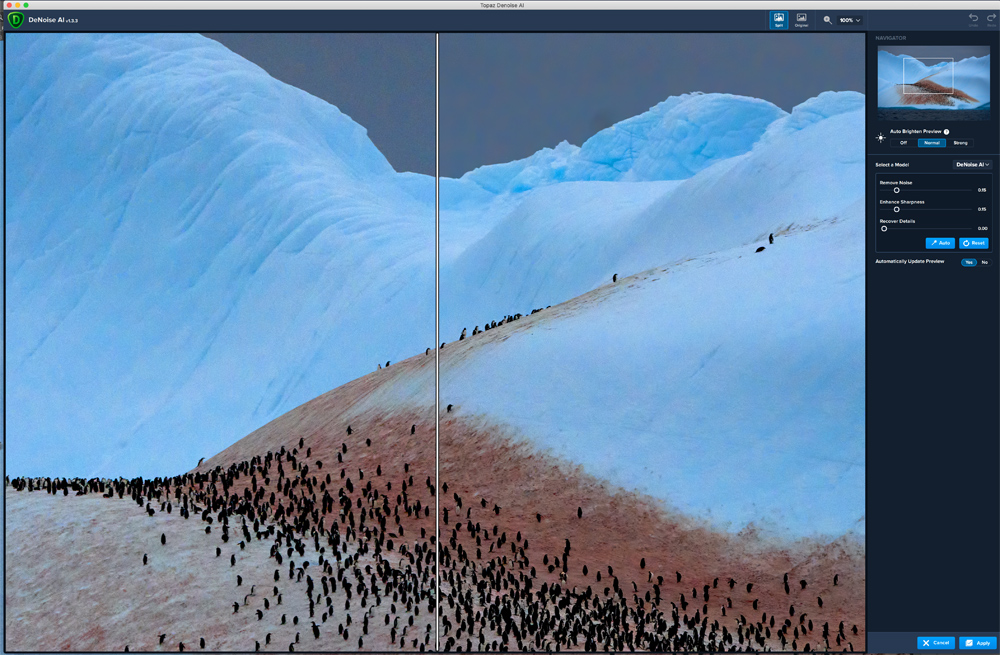Cancel and discard changes
The image size is (1000, 655).
pos(936,643)
